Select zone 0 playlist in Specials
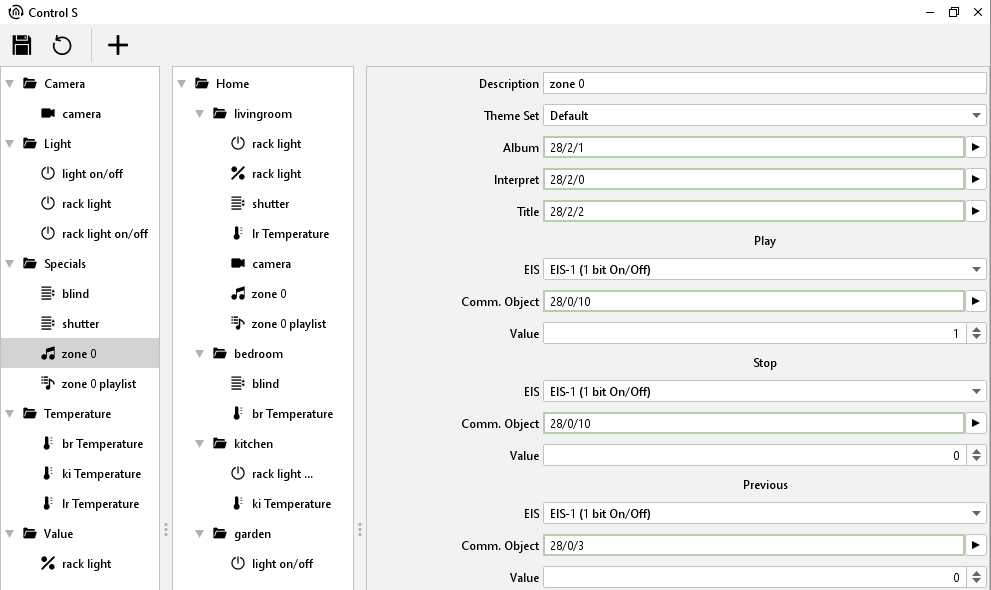Image resolution: width=991 pixels, height=590 pixels. pyautogui.click(x=98, y=384)
